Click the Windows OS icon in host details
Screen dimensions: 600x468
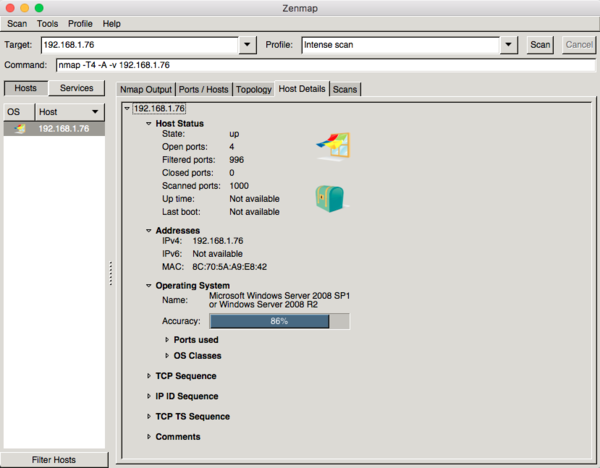(333, 146)
